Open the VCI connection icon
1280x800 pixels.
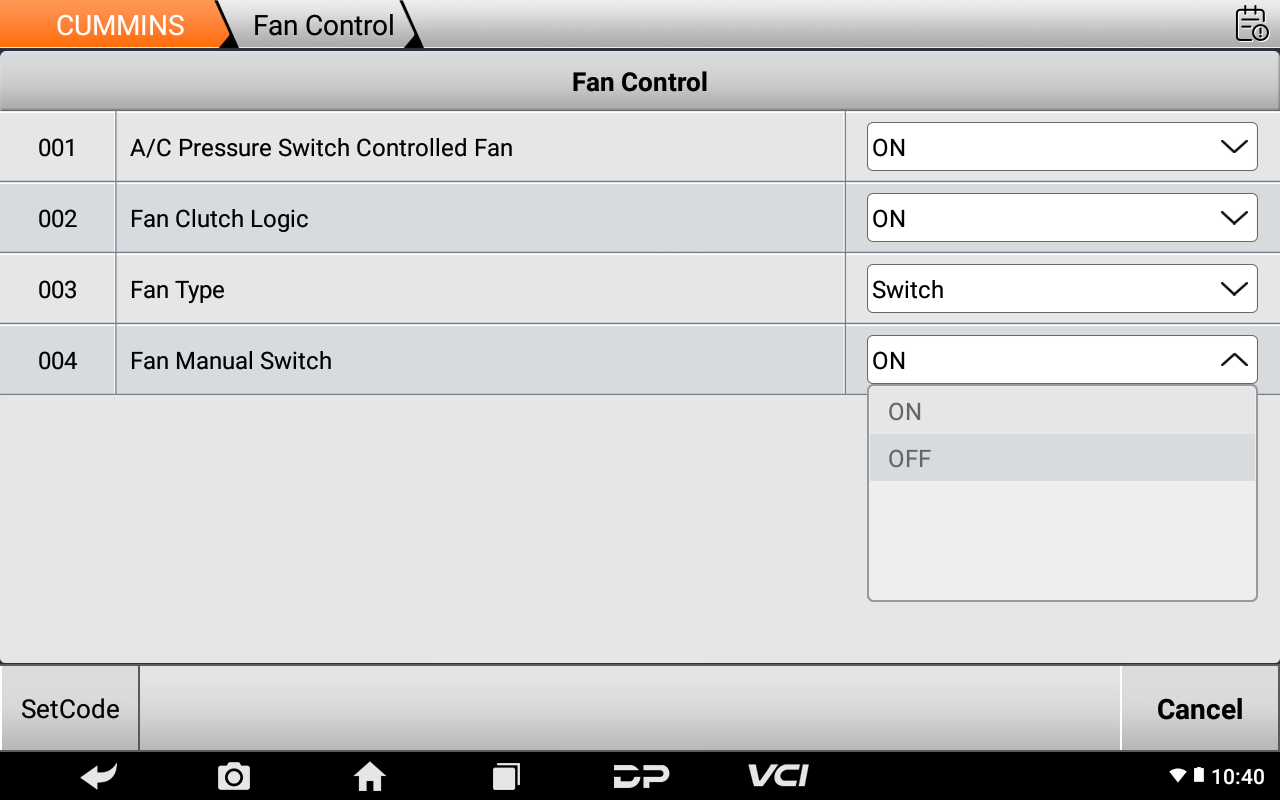point(778,775)
